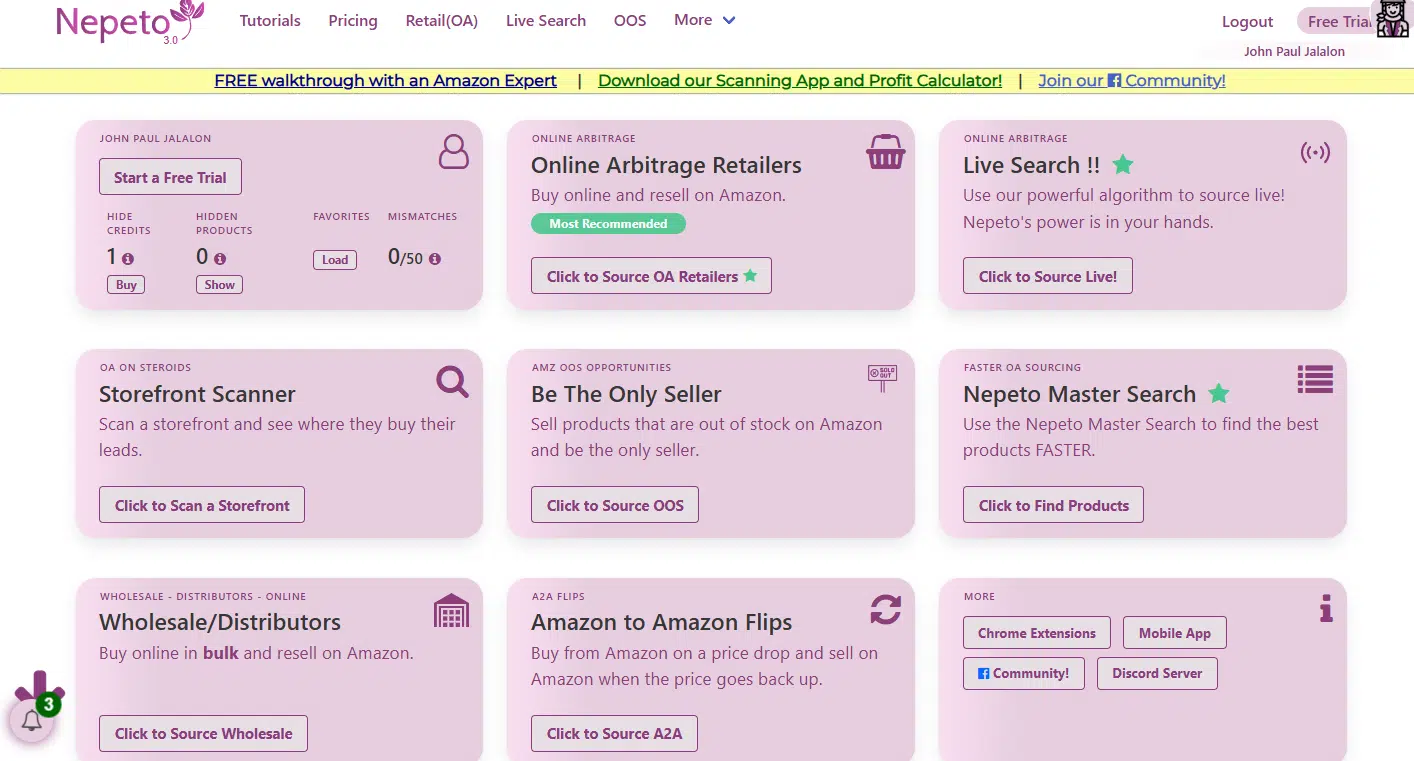Click the magnifier icon on Storefront Scanner card
1414x761 pixels.
point(452,381)
